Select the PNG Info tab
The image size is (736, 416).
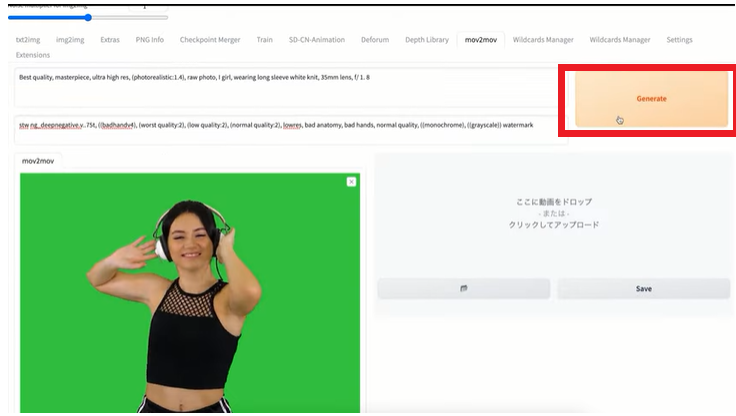(x=150, y=40)
